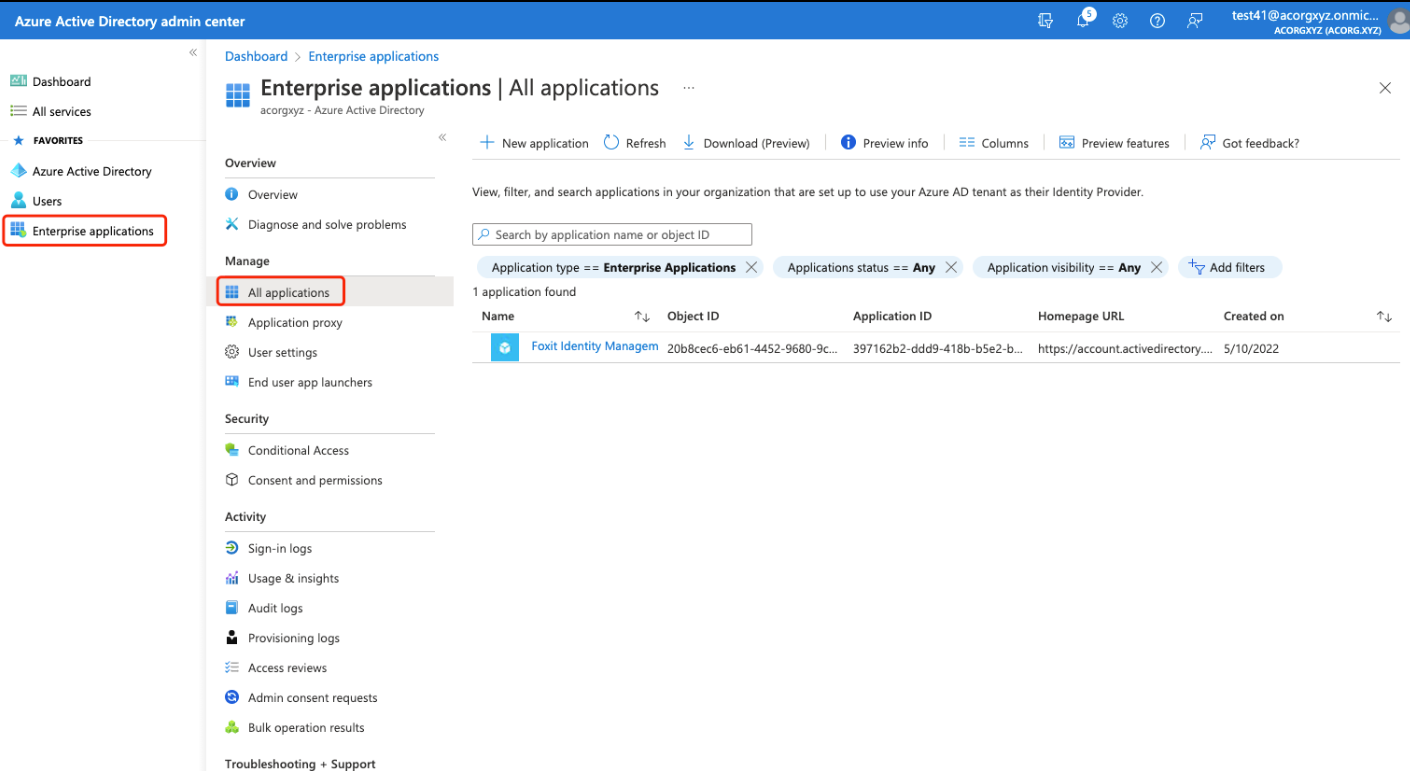Open Preview features

[x=1114, y=143]
